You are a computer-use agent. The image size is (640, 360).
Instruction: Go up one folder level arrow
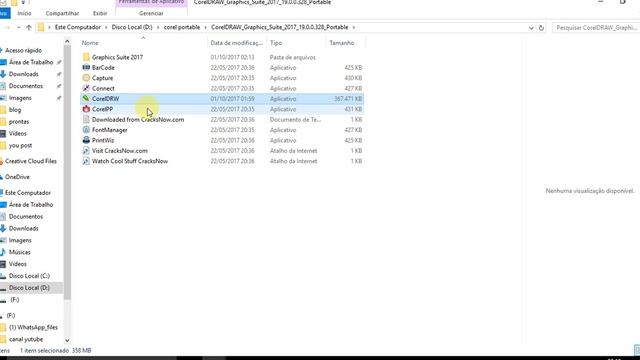(29, 27)
